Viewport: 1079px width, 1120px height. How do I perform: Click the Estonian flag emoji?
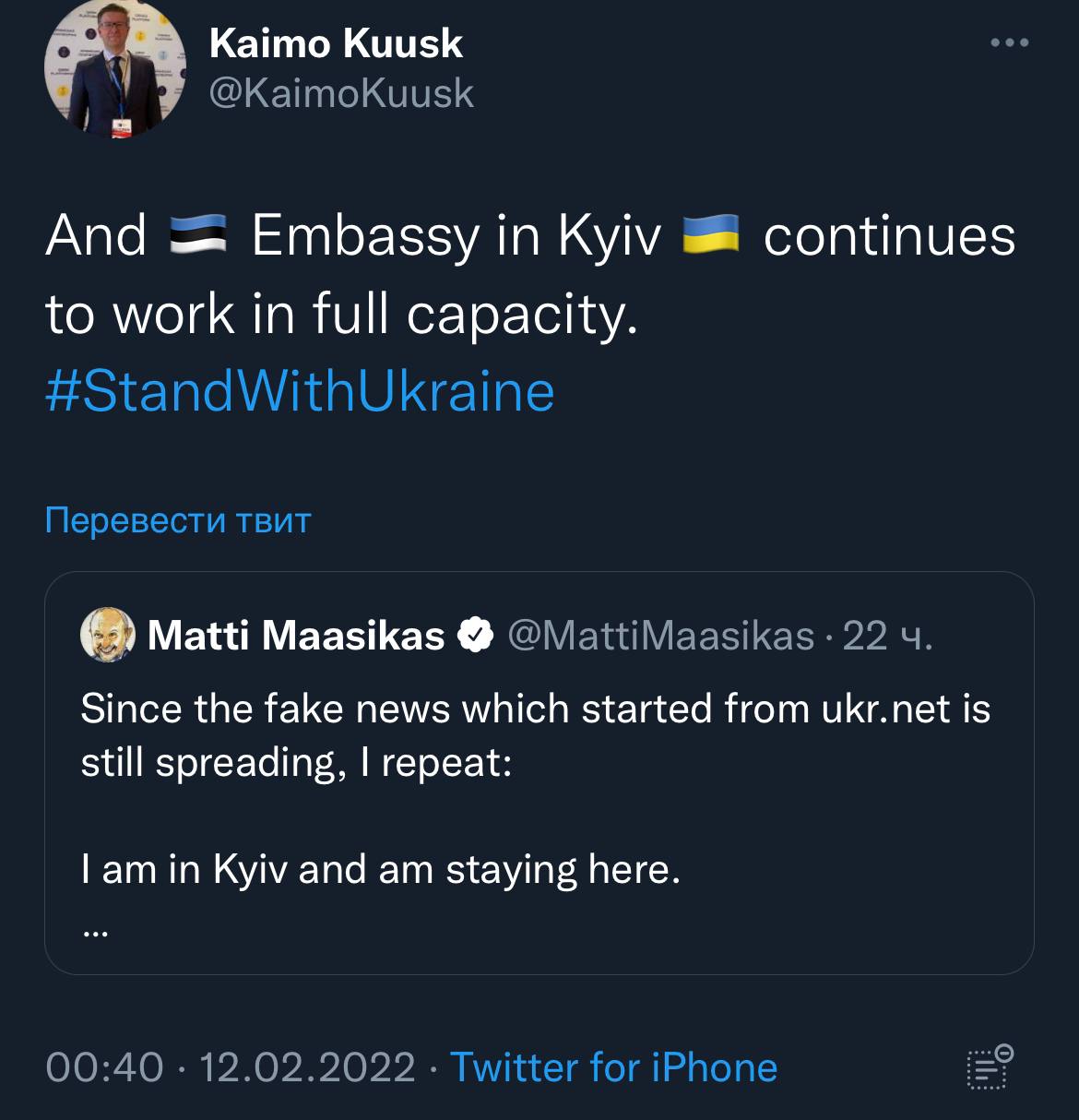[198, 236]
